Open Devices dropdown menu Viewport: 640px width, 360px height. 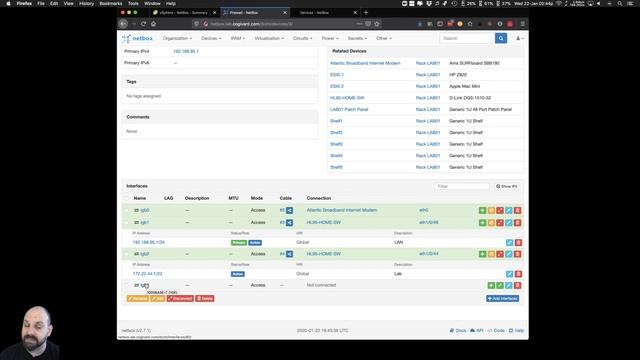point(211,38)
